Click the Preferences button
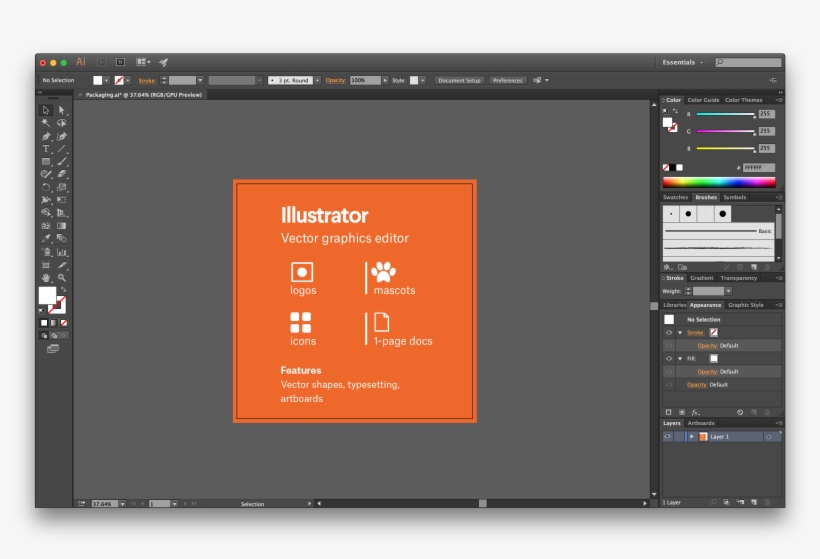The width and height of the screenshot is (820, 559). click(507, 80)
